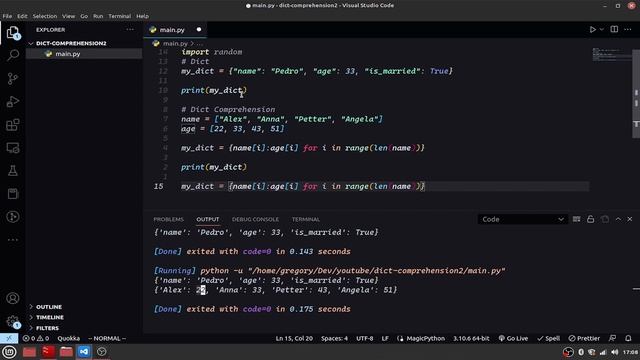Switch to the Terminal tab

306,219
